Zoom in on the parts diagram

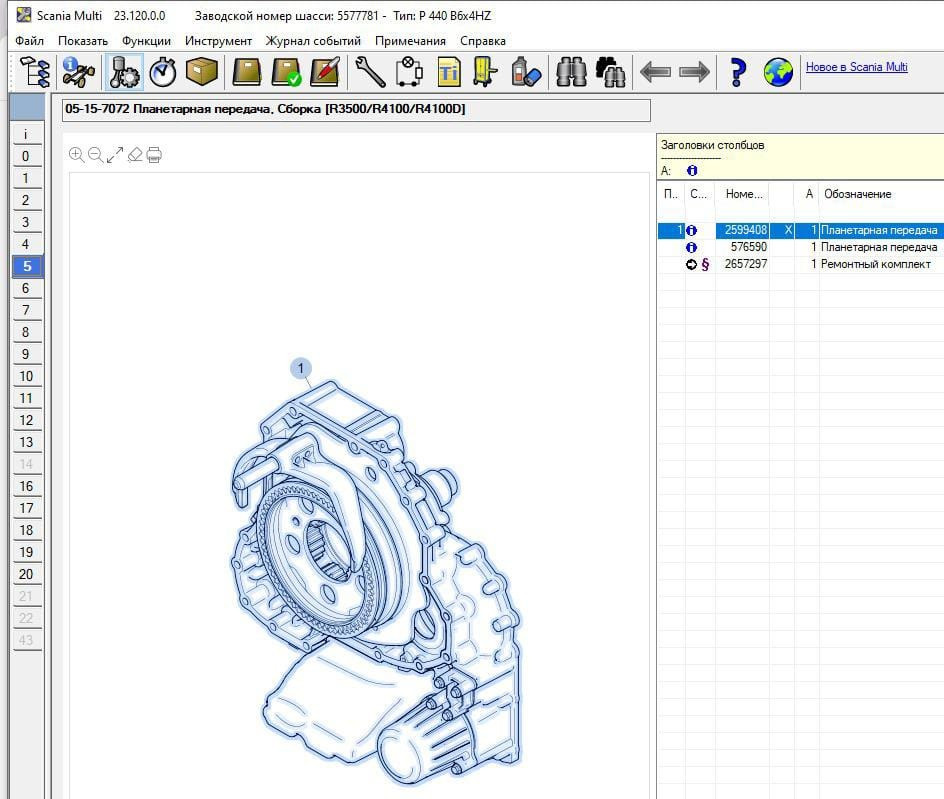click(x=77, y=155)
